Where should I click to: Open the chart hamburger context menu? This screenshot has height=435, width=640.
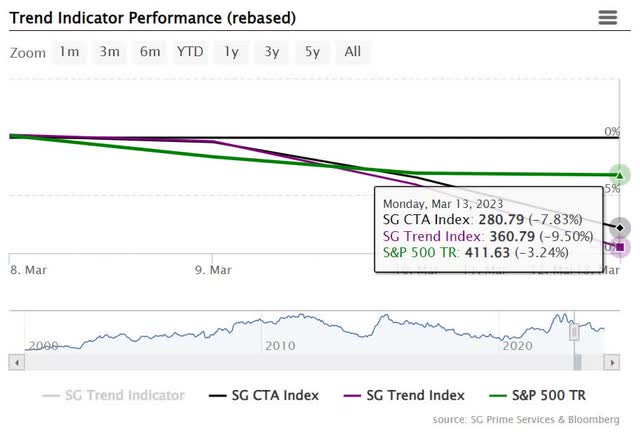click(x=608, y=18)
